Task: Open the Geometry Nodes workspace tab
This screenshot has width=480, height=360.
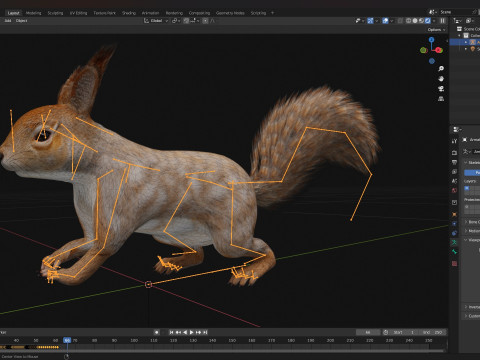Action: click(230, 13)
